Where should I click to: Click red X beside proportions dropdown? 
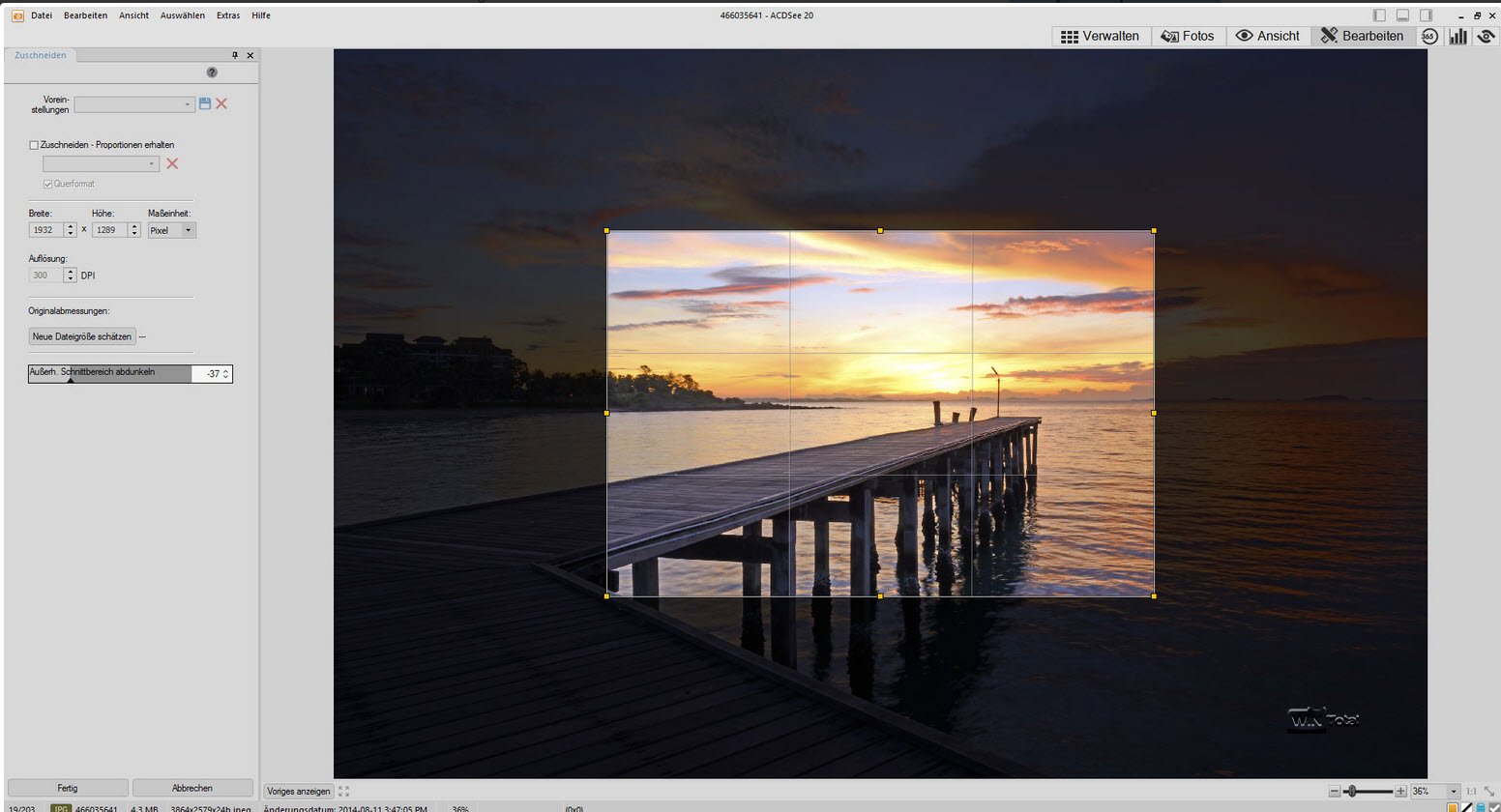(172, 164)
